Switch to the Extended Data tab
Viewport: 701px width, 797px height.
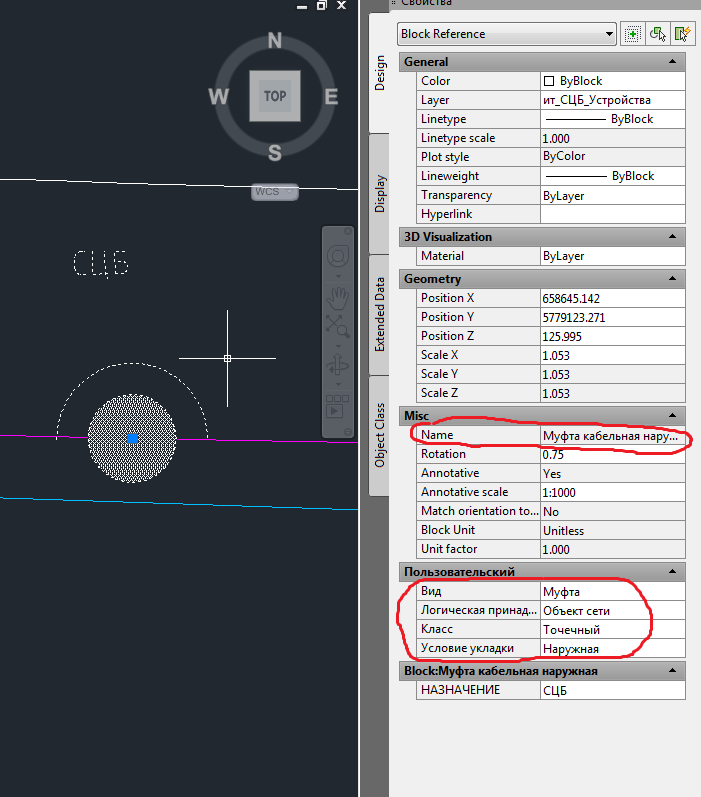coord(379,315)
